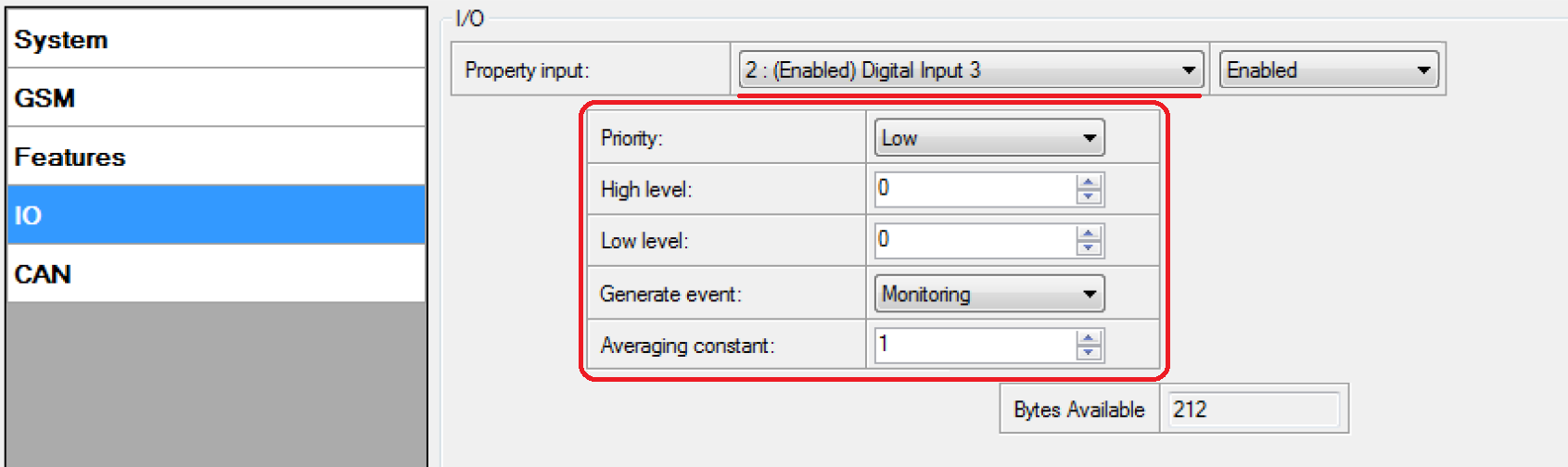Click into the High level field

coord(974,189)
